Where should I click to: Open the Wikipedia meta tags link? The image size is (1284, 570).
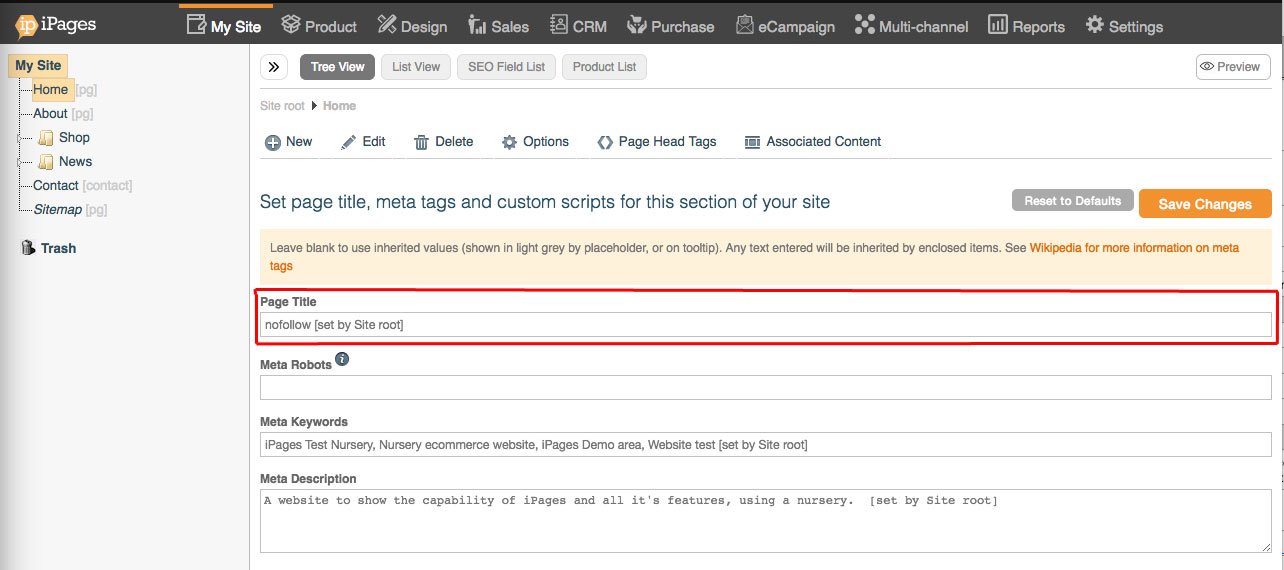pyautogui.click(x=1134, y=248)
